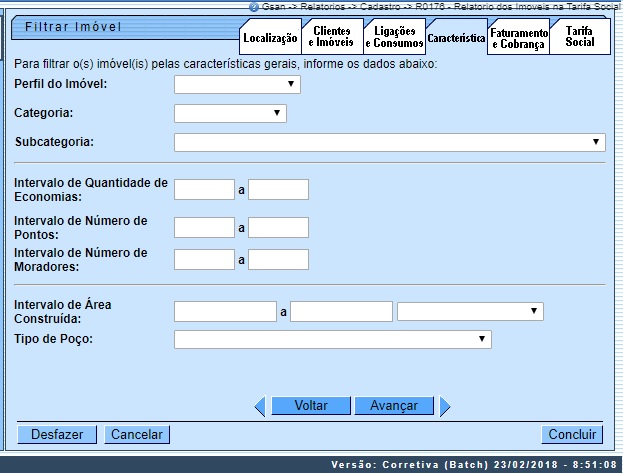
Task: Open the Perfil do Imóvel dropdown
Action: coord(237,85)
